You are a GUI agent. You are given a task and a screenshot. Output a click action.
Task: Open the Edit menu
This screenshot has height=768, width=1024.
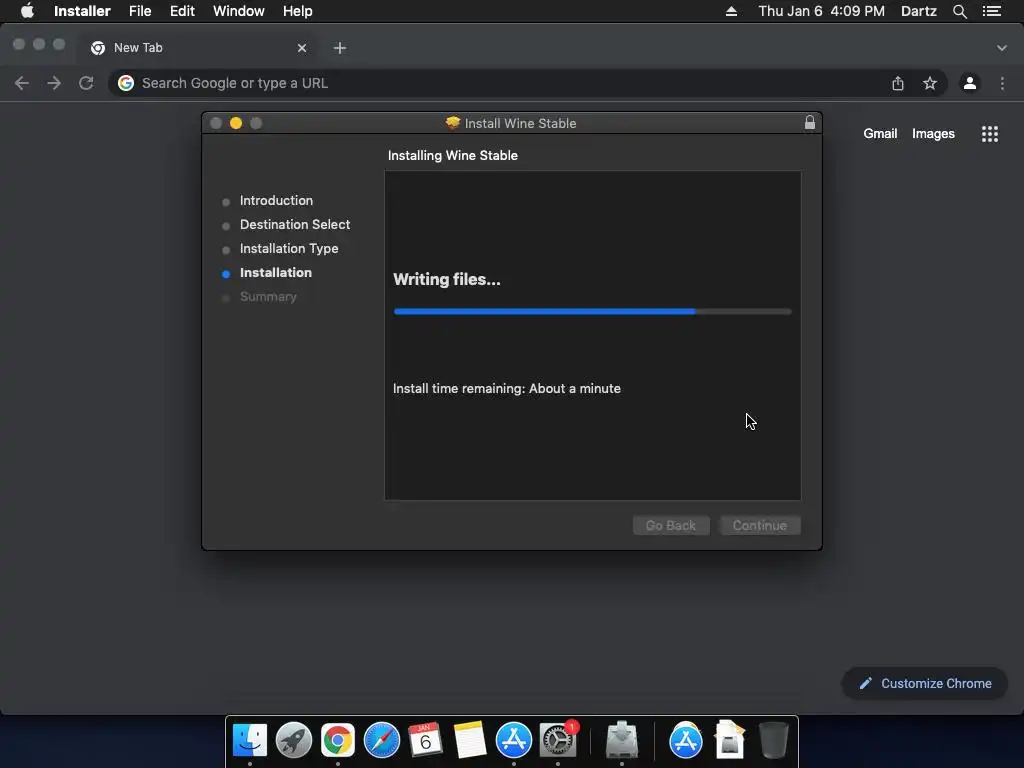182,11
